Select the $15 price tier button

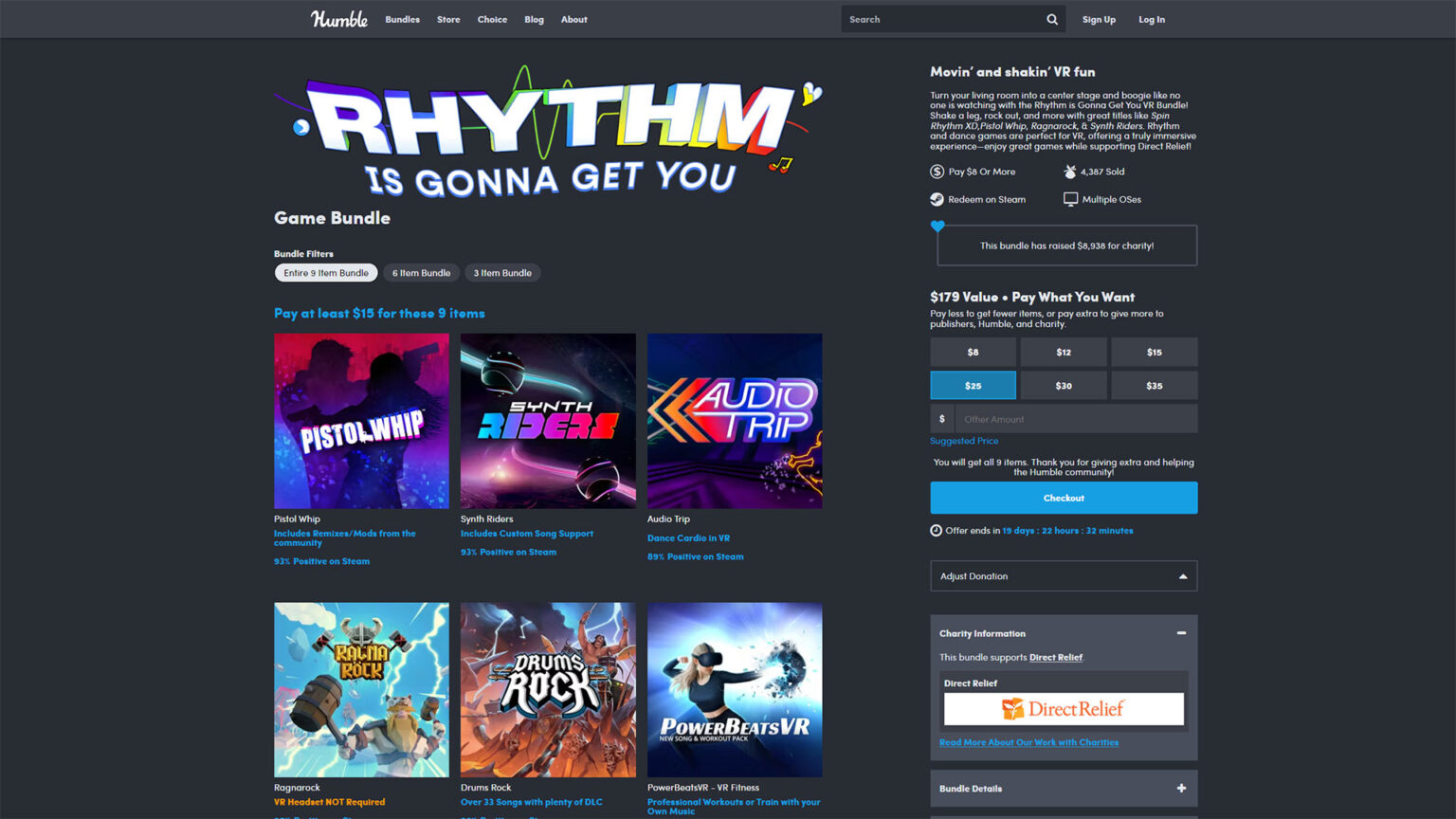tap(1154, 353)
